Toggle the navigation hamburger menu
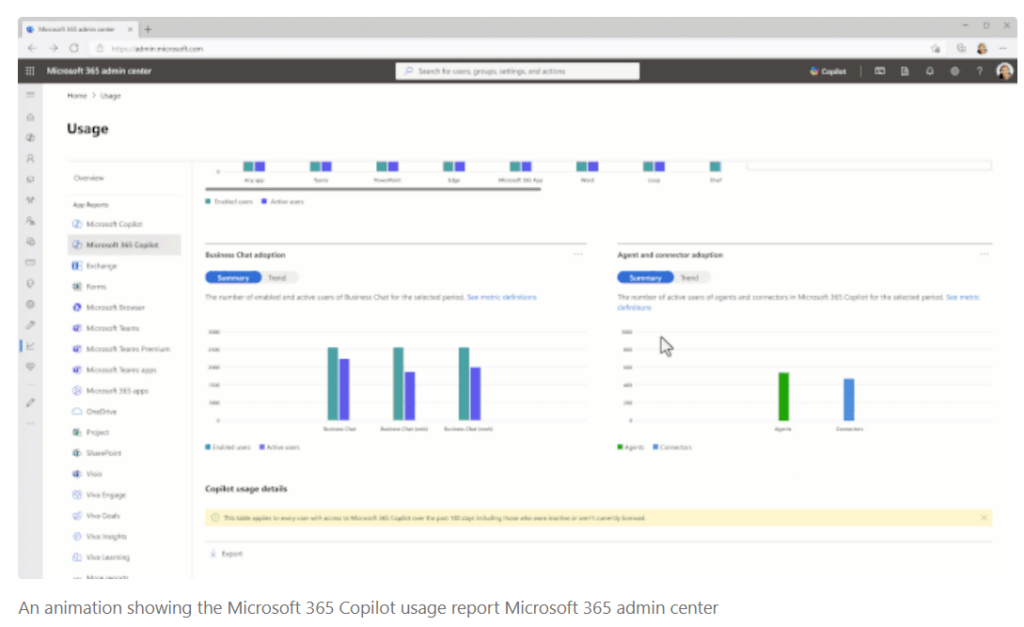 30,95
